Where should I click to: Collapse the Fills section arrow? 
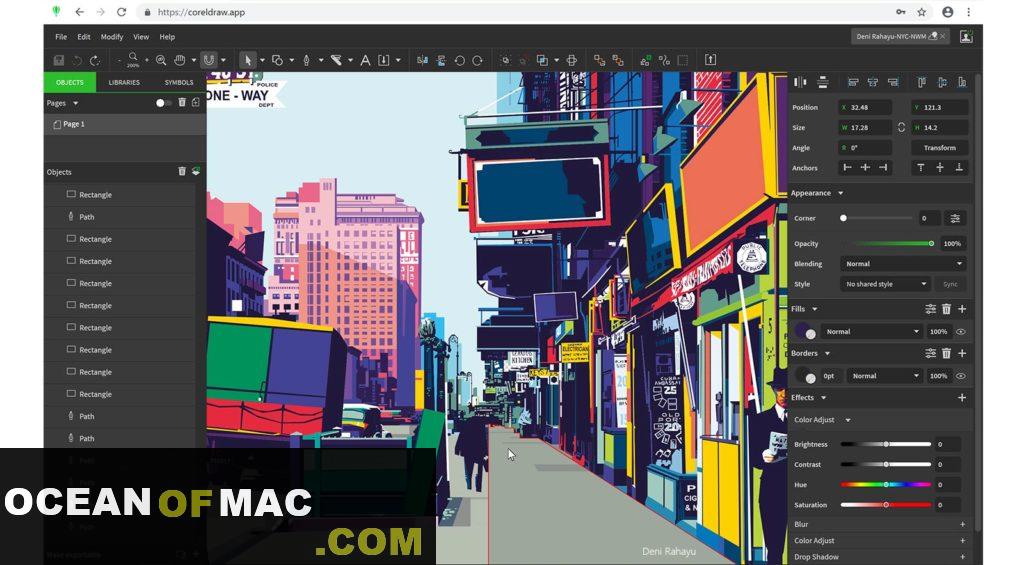point(814,309)
